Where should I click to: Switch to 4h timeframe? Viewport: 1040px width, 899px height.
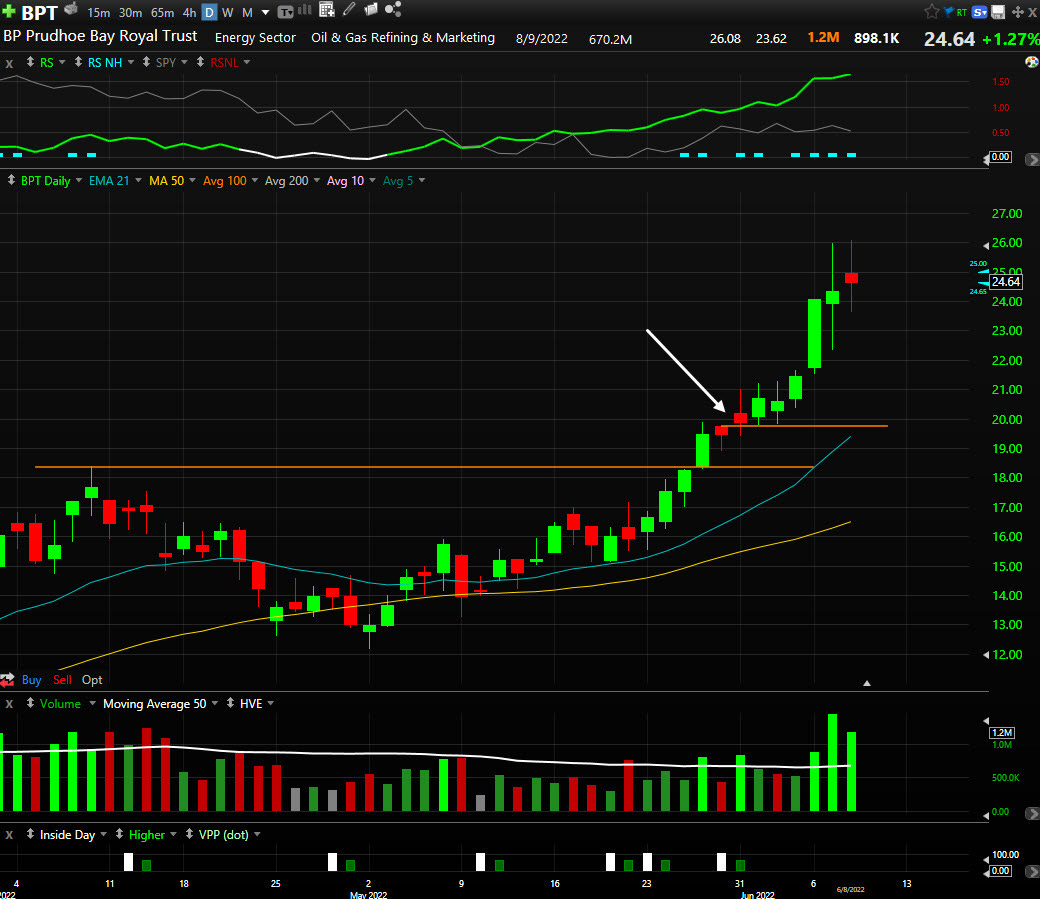click(x=189, y=13)
